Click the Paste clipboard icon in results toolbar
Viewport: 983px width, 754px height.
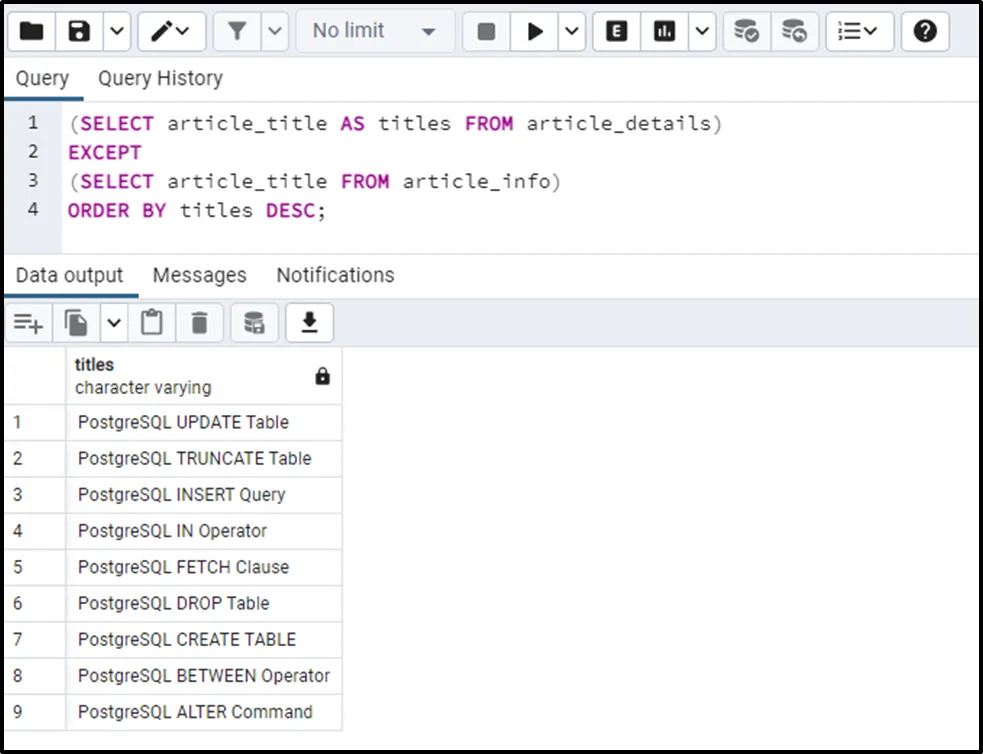pos(151,323)
